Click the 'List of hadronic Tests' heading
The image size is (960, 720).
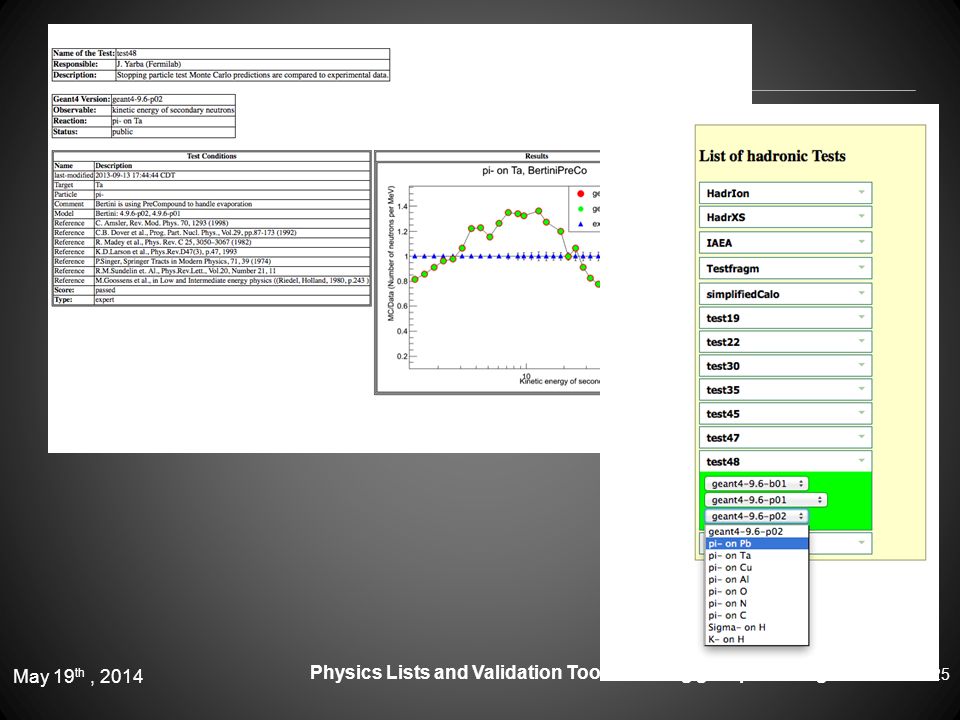tap(772, 156)
